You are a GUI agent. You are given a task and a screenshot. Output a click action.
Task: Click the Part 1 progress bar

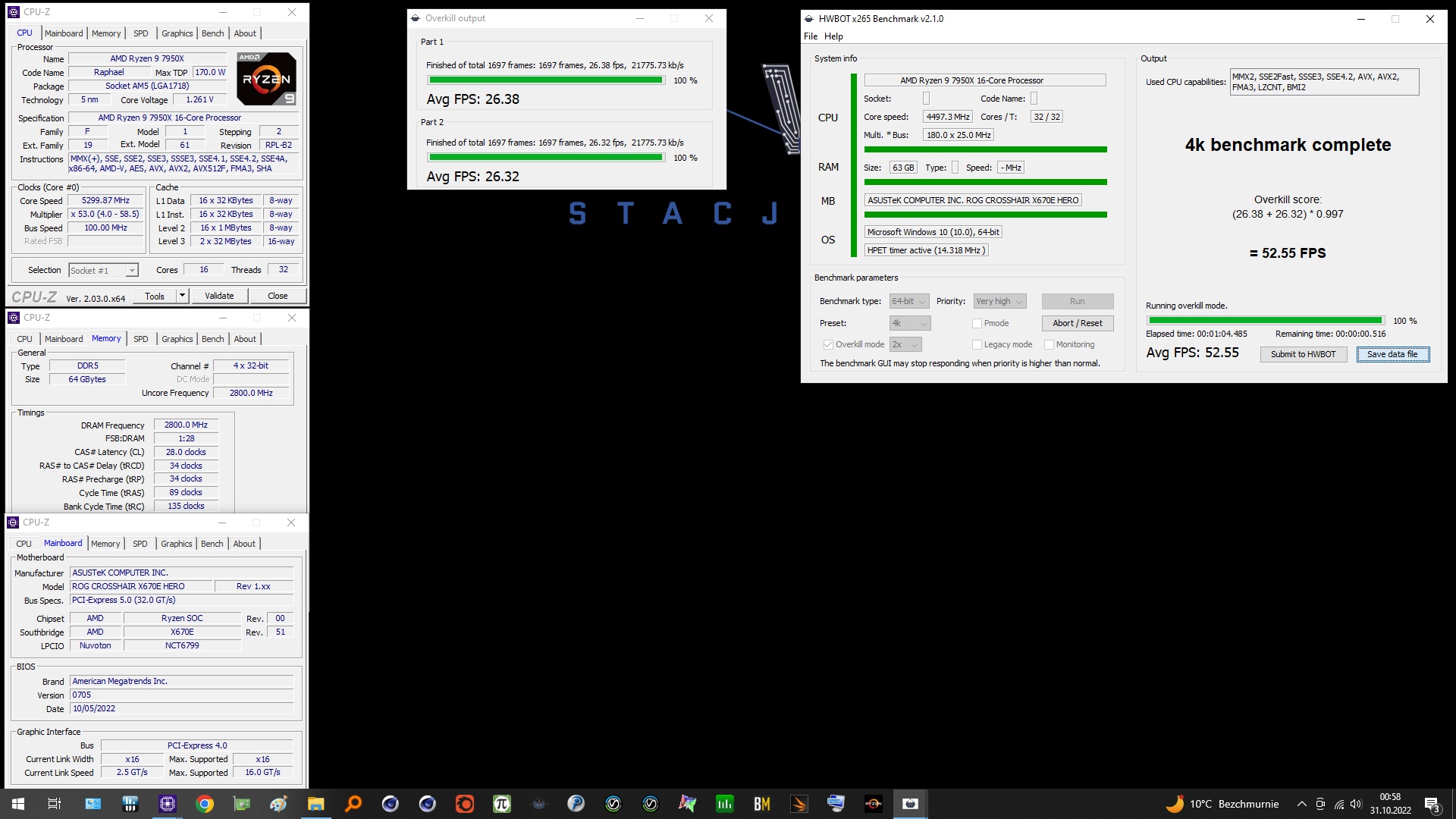(x=545, y=80)
